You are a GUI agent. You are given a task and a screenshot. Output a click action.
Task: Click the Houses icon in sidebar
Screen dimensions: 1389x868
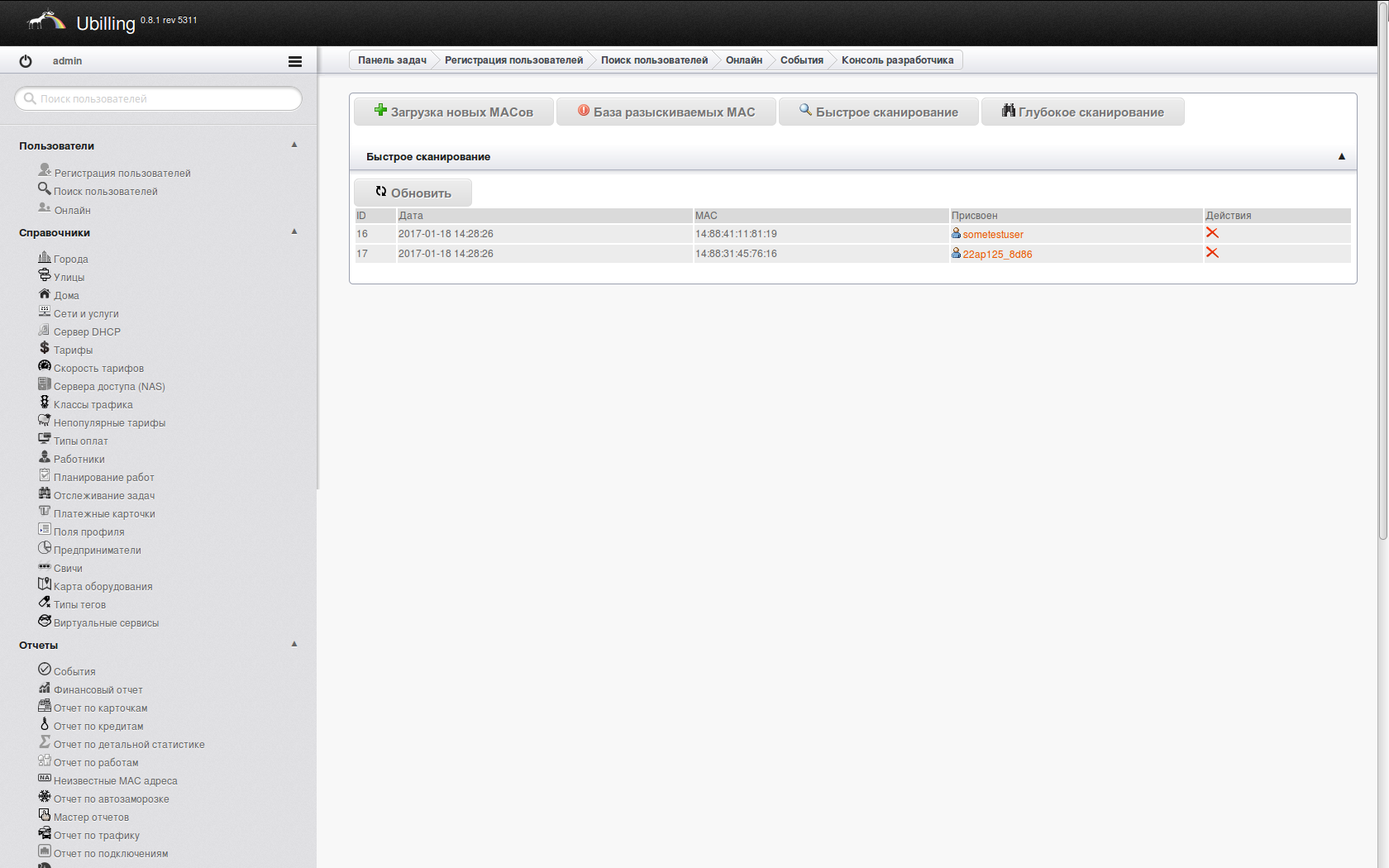click(x=45, y=293)
